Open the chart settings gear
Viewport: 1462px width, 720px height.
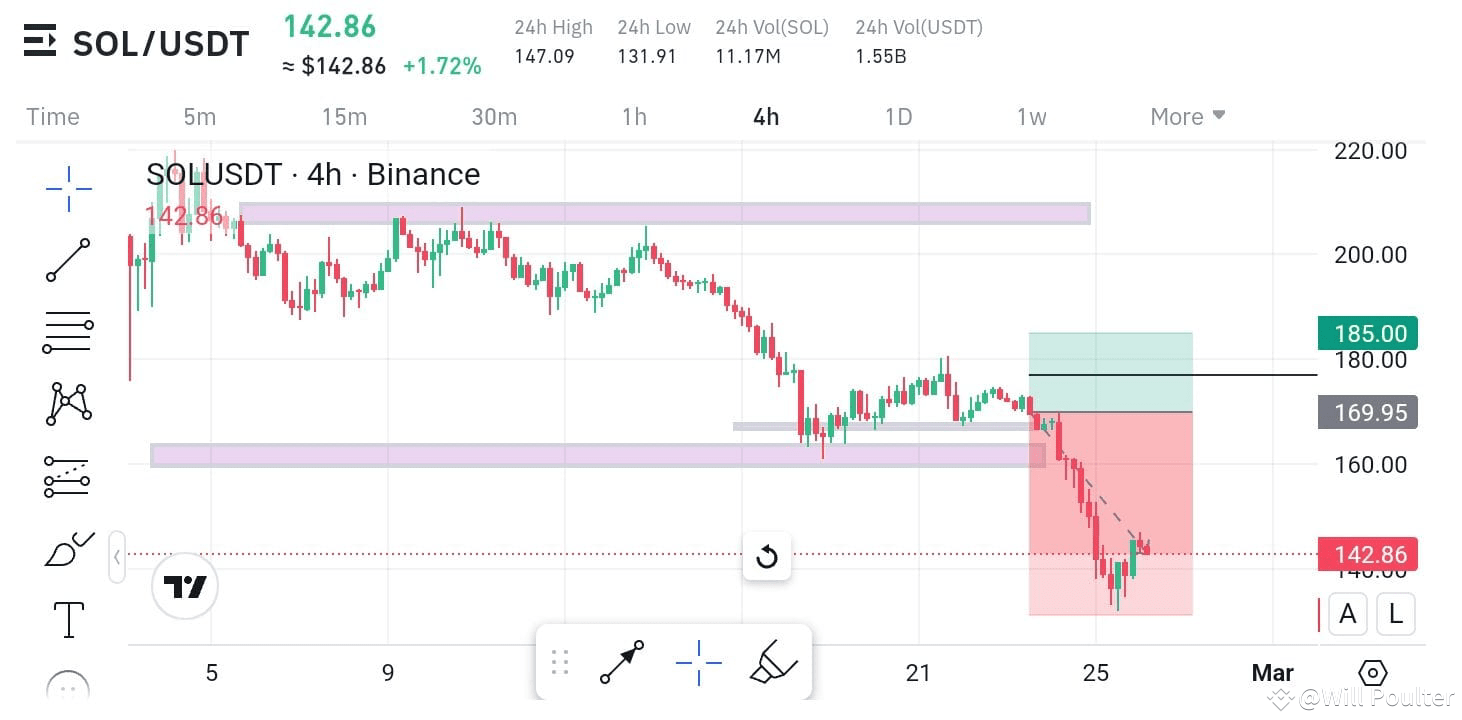1373,673
